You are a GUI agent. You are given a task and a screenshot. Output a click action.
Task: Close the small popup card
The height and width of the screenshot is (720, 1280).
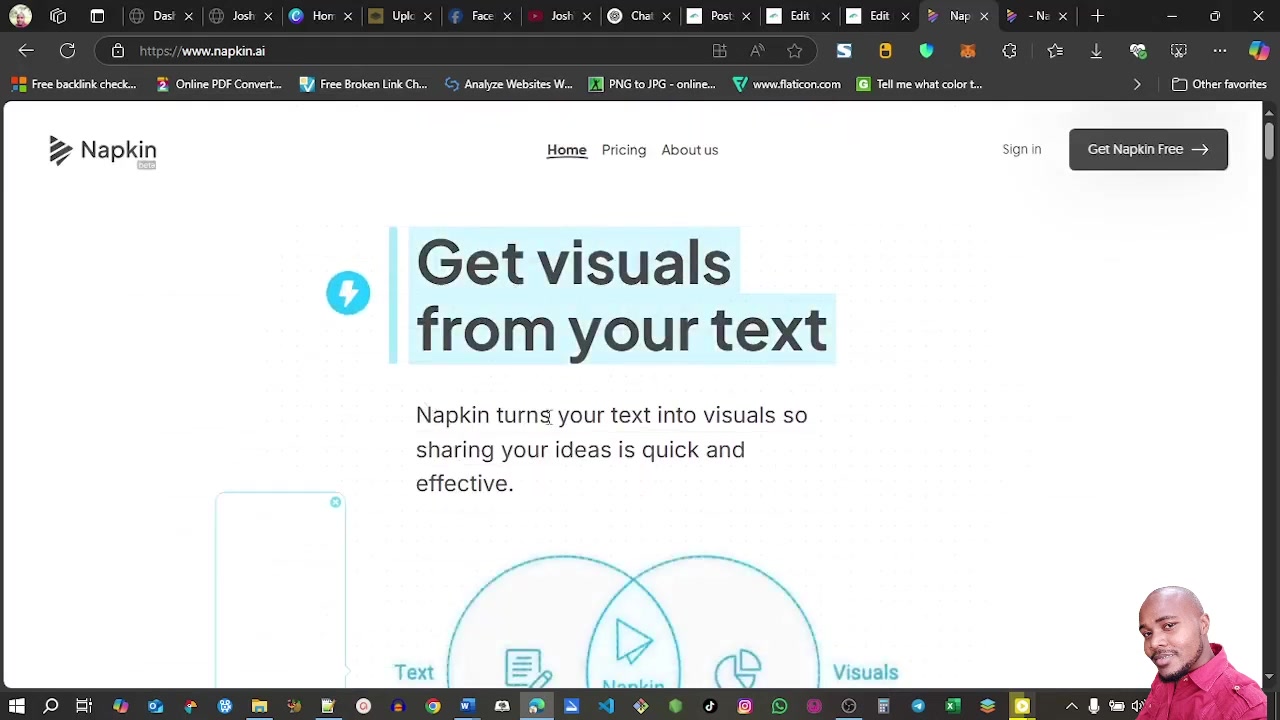click(336, 502)
